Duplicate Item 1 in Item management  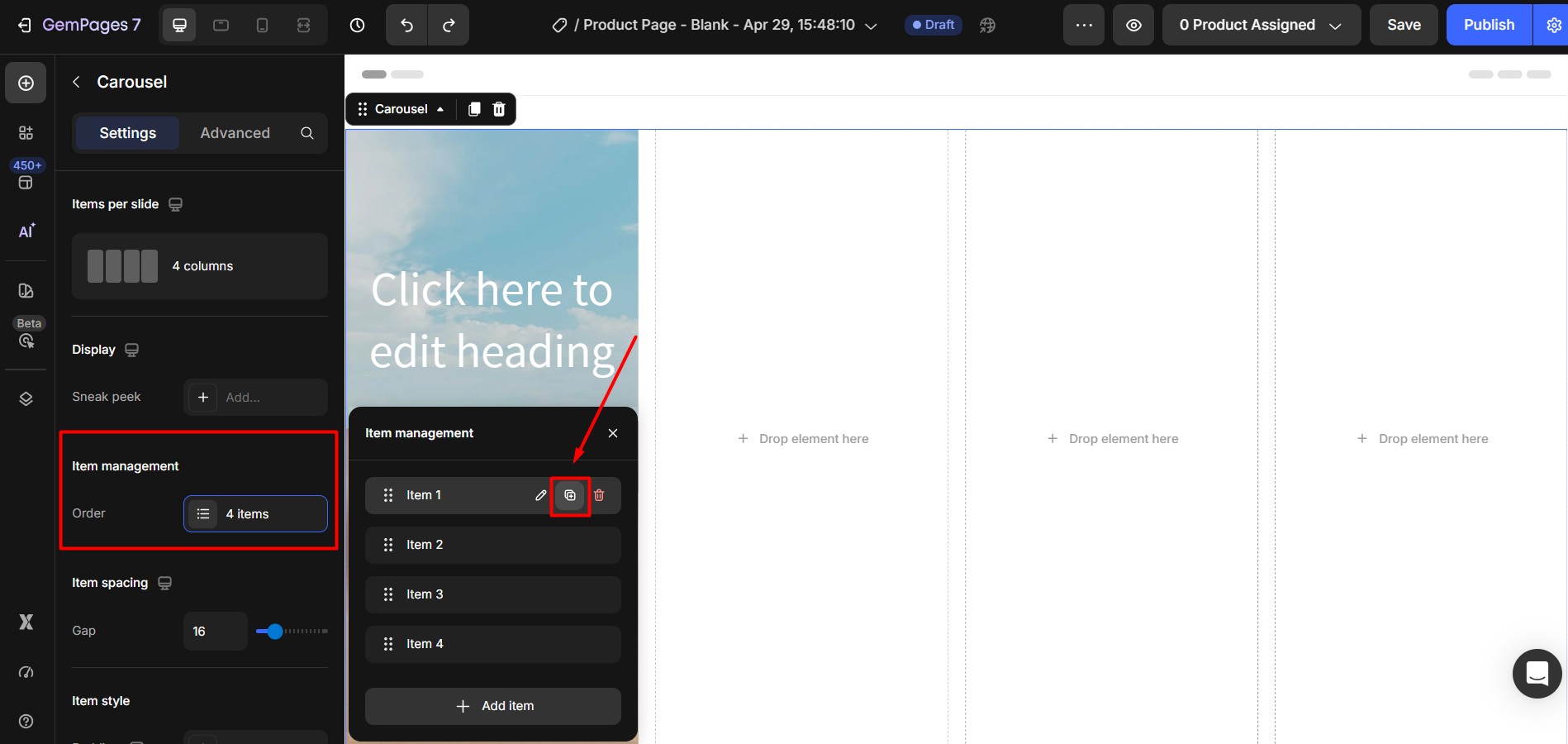(570, 495)
